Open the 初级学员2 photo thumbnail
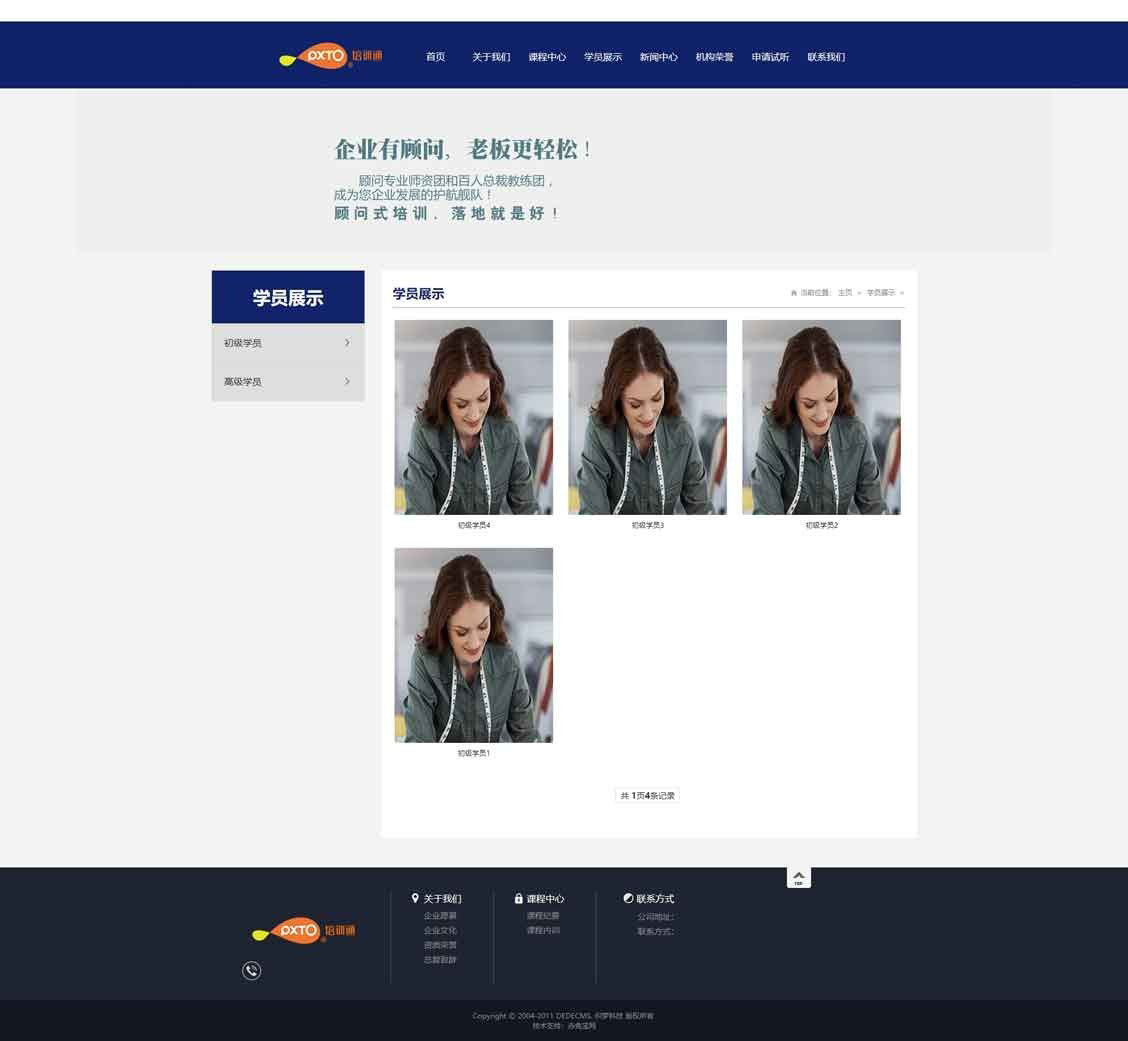 (821, 417)
